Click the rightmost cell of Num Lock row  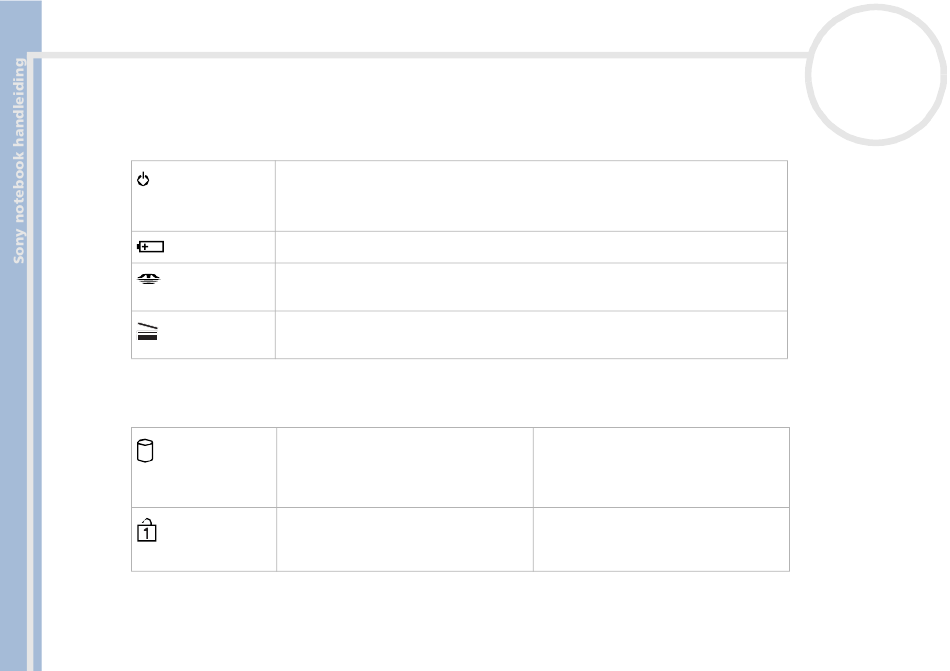(x=661, y=540)
